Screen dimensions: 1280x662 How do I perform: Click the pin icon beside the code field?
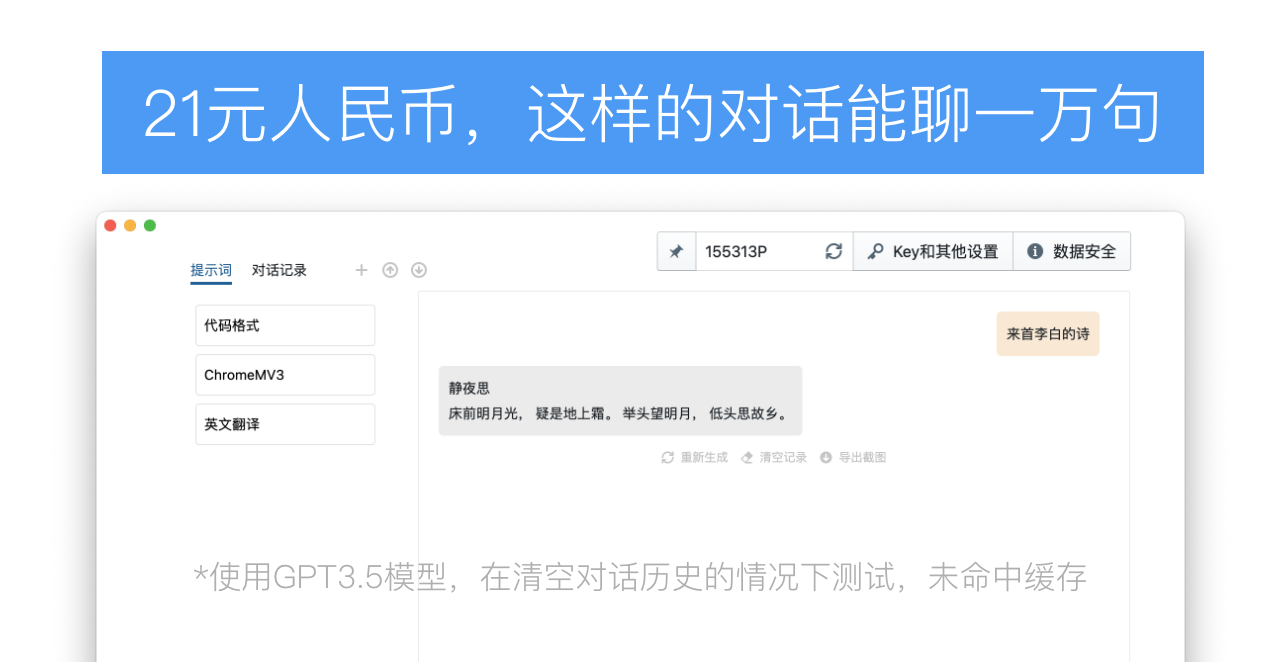[x=676, y=252]
